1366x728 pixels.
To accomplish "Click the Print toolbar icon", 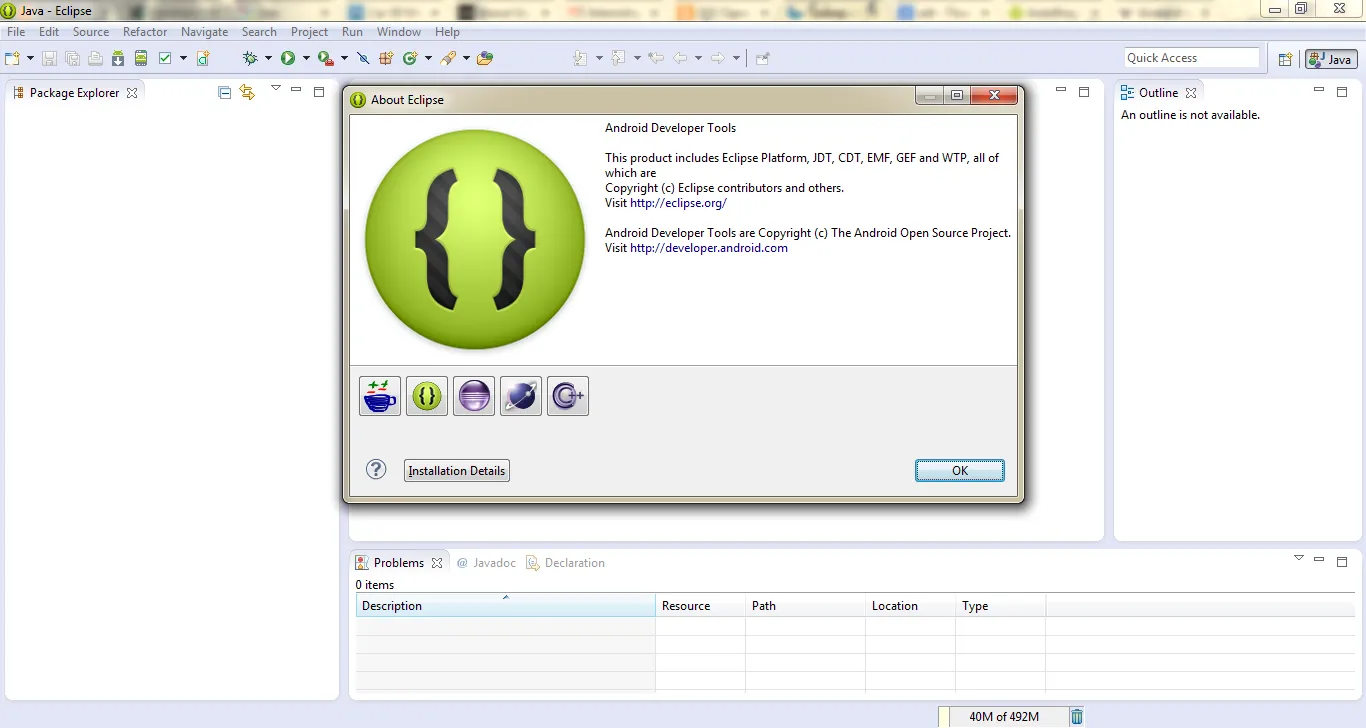I will pyautogui.click(x=95, y=58).
